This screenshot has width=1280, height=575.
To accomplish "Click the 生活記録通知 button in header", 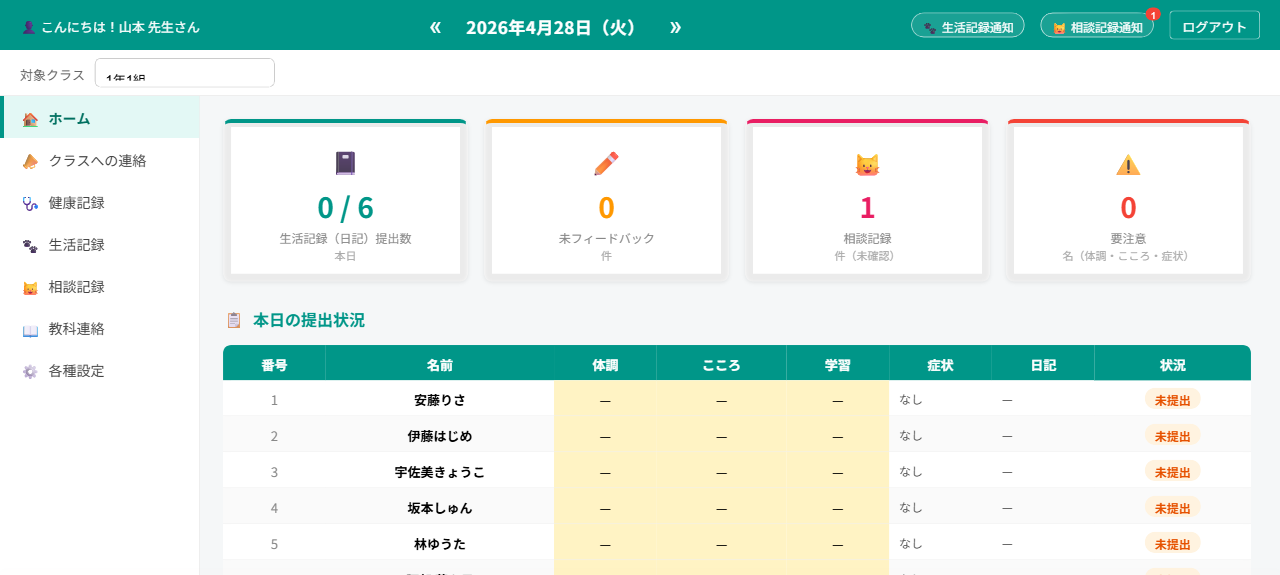I will [968, 26].
